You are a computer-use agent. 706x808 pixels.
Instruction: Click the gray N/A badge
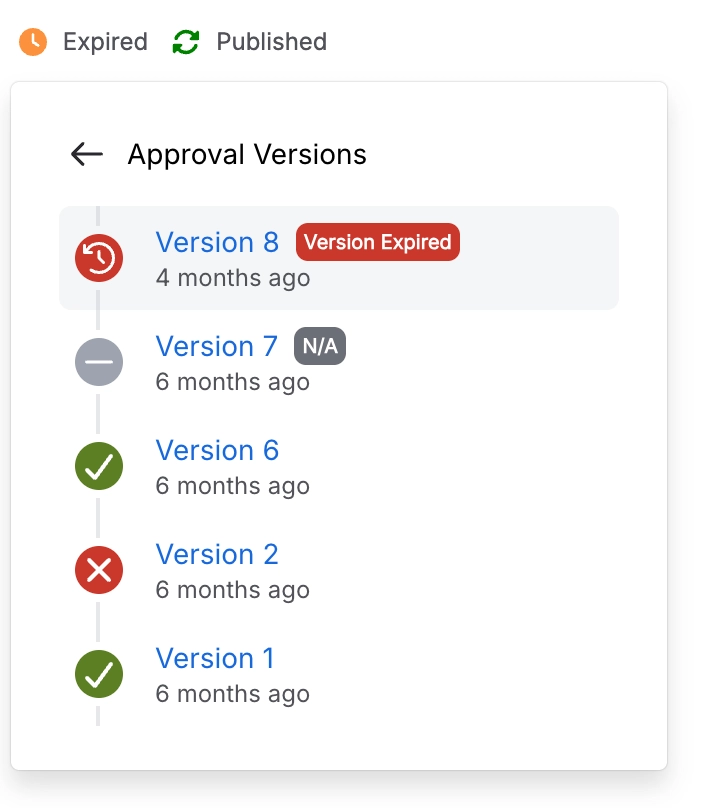coord(319,346)
